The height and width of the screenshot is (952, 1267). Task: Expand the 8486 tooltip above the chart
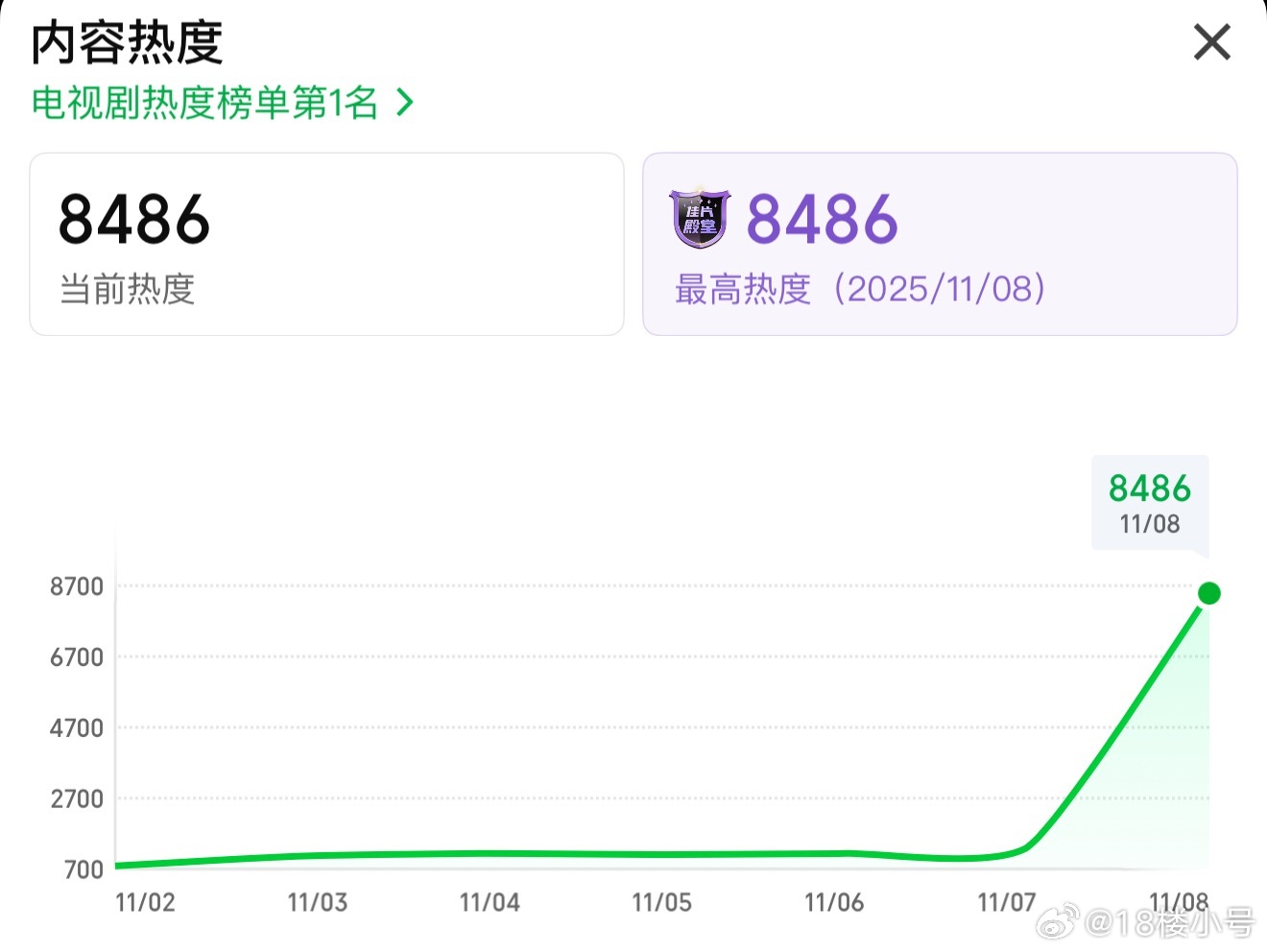tap(1149, 504)
